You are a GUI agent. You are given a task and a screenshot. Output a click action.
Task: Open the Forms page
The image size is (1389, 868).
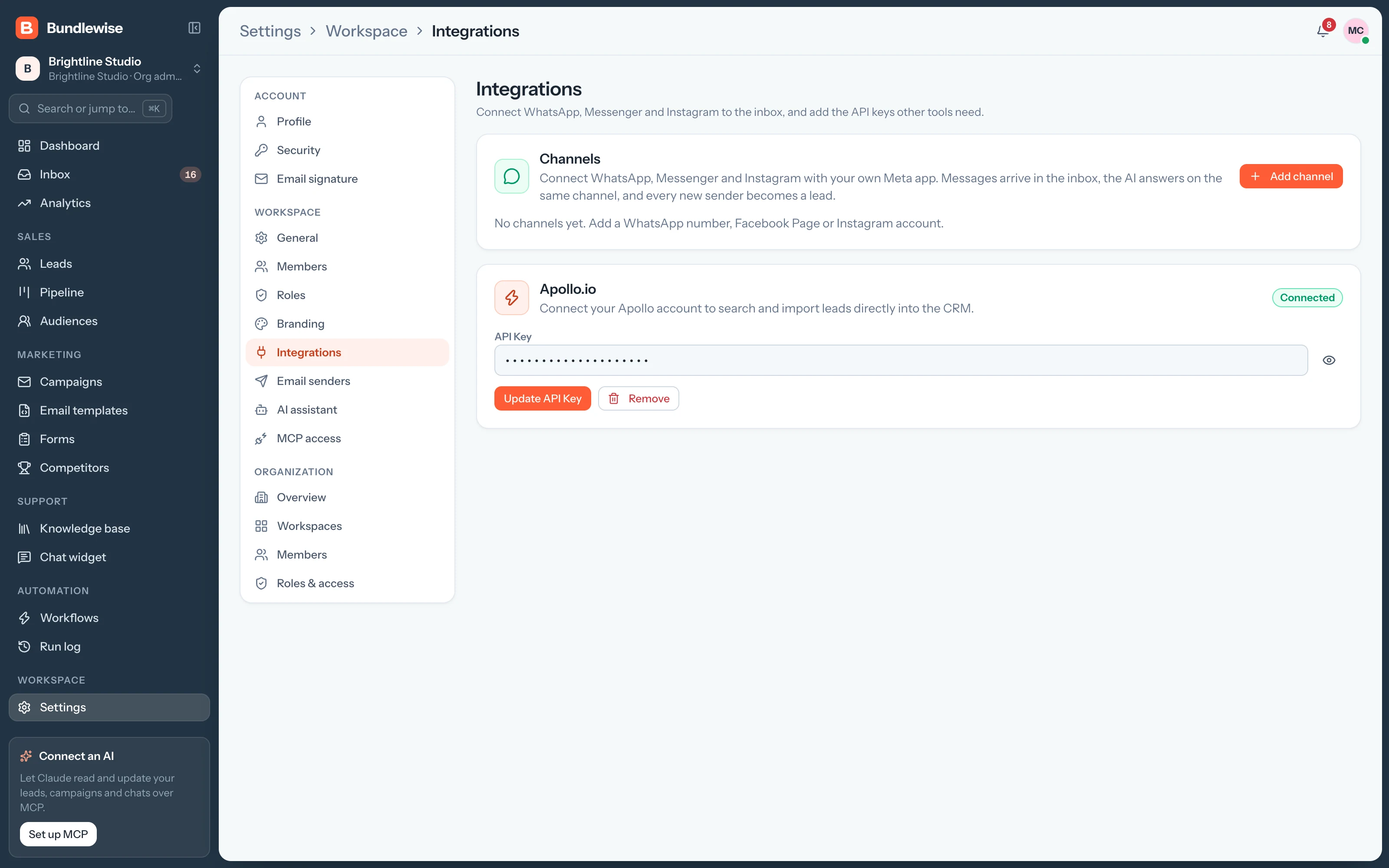pyautogui.click(x=109, y=439)
